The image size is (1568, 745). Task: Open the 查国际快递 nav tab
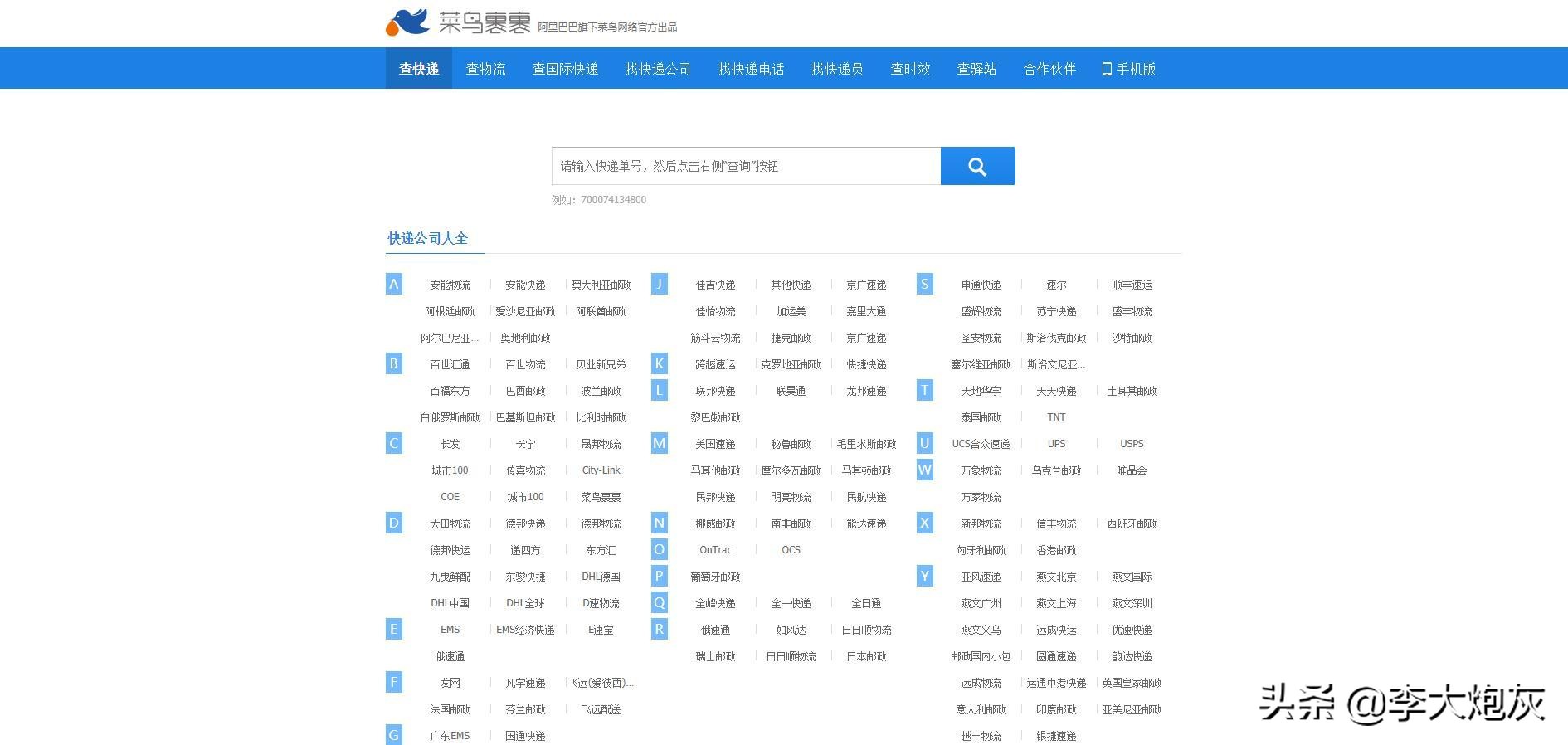click(565, 69)
